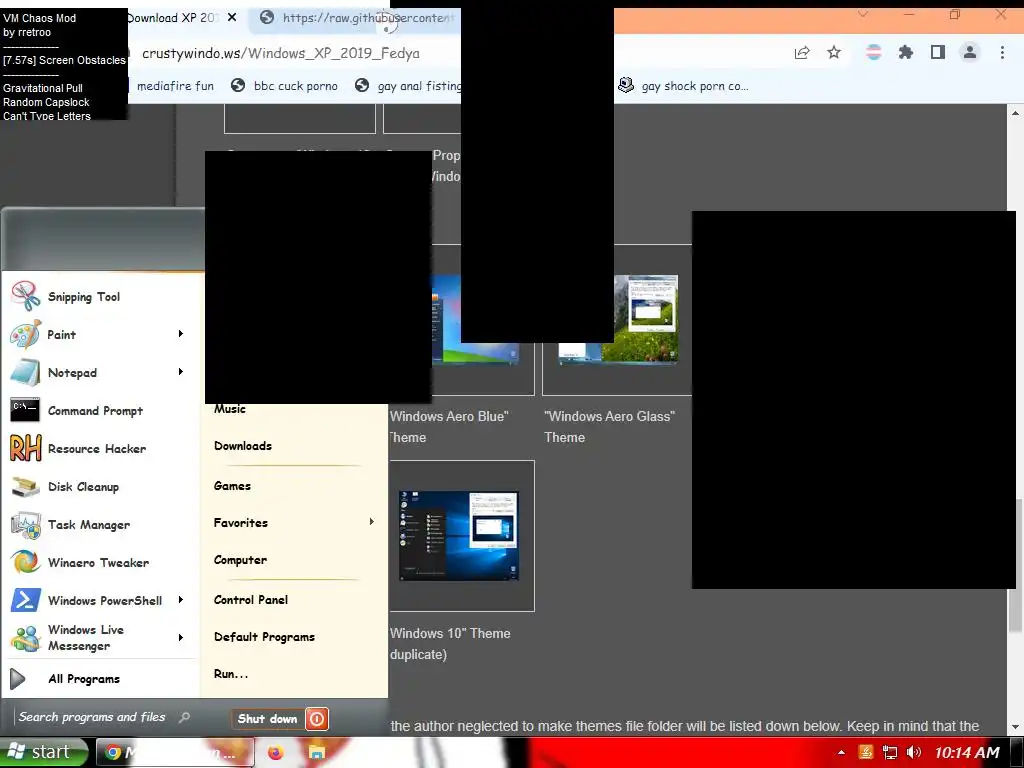Open Downloads from the Start menu
Image resolution: width=1024 pixels, height=768 pixels.
[x=243, y=446]
